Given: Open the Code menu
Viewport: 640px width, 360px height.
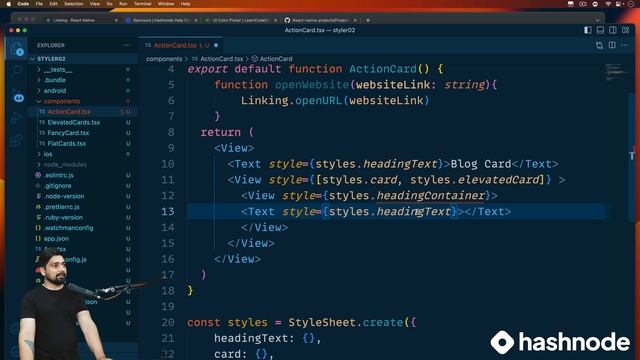Looking at the screenshot, I should 23,4.
